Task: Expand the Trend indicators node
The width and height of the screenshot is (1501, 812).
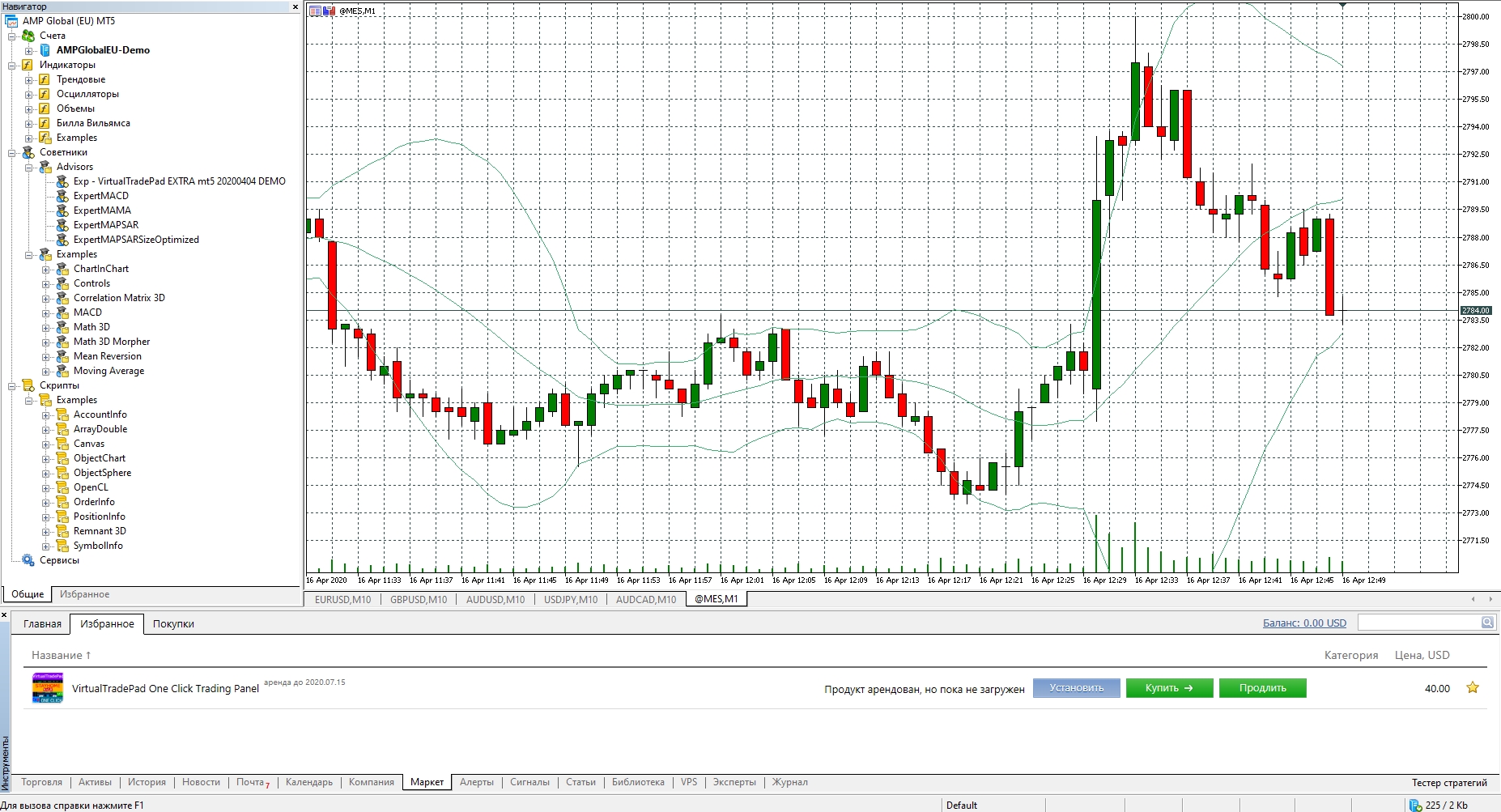Action: [29, 80]
